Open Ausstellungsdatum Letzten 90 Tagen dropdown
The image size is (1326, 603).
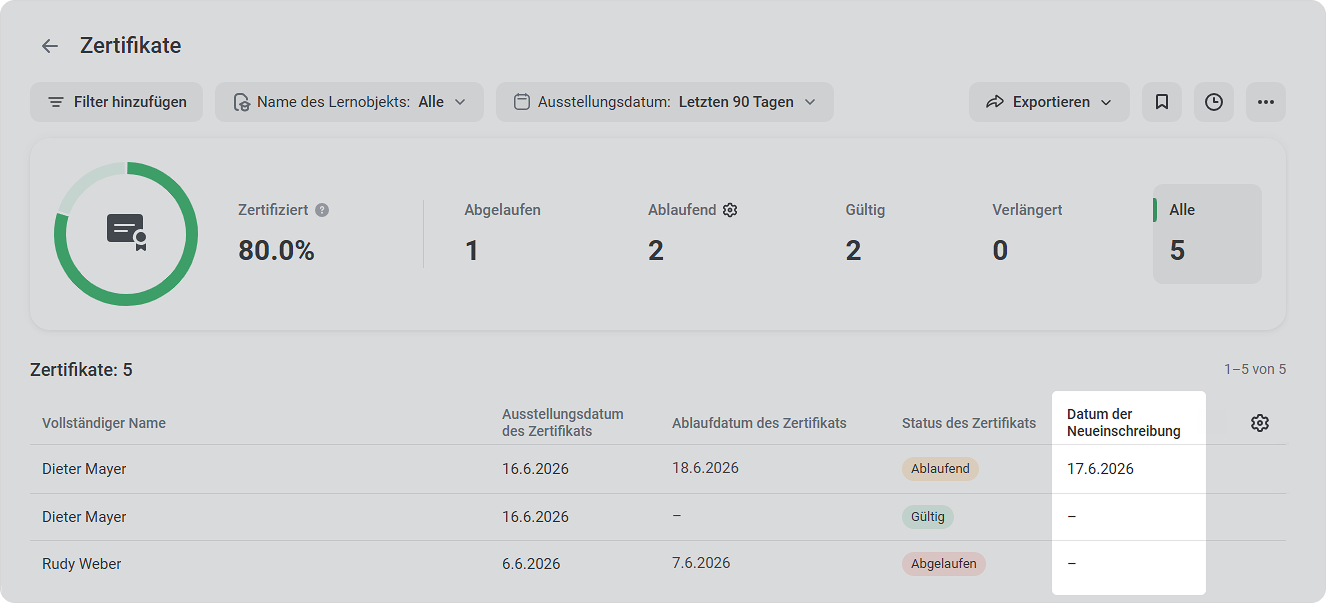[665, 102]
